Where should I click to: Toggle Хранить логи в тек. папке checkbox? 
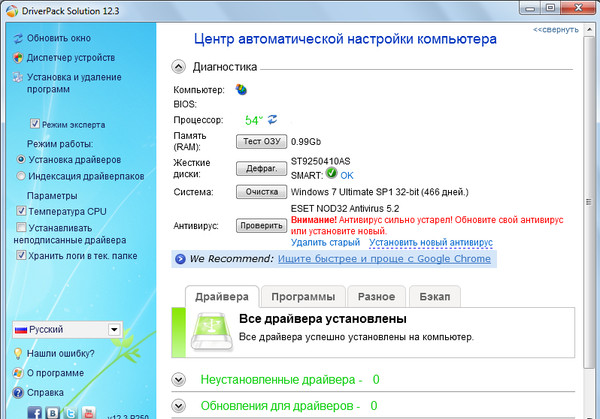(21, 255)
